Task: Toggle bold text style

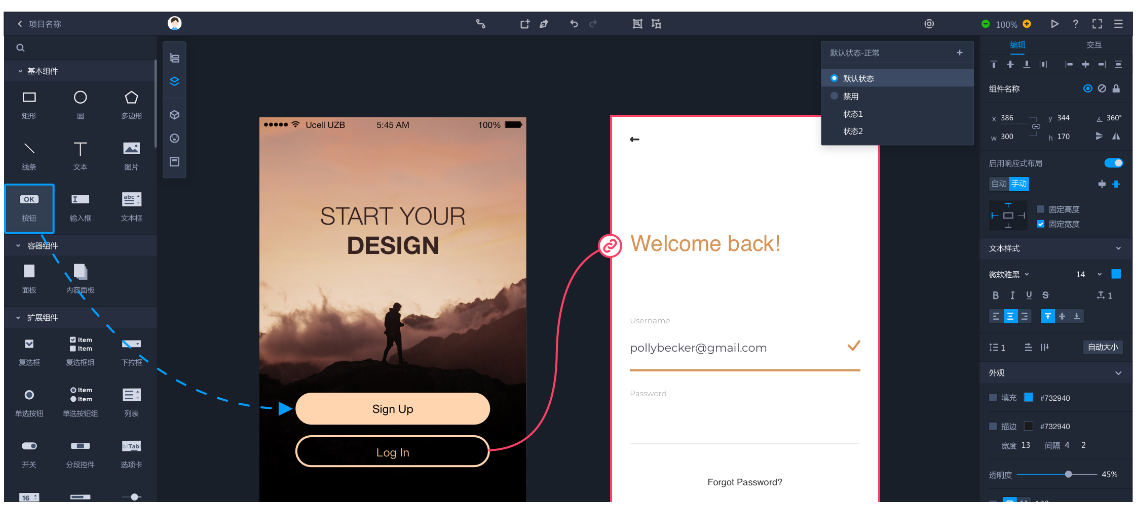Action: coord(996,295)
